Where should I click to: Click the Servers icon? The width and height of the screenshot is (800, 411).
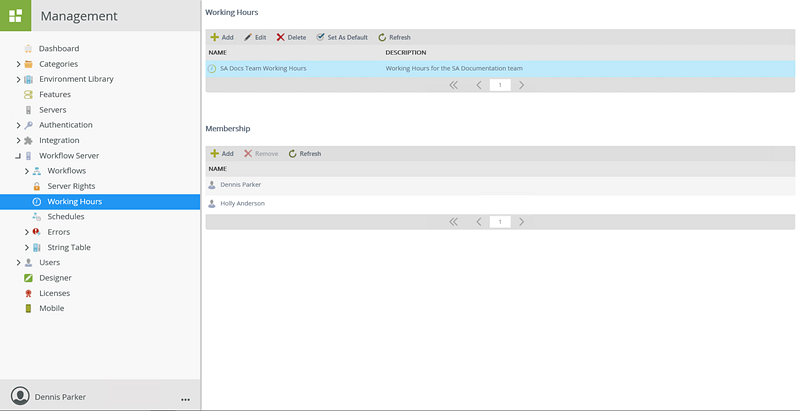(29, 110)
